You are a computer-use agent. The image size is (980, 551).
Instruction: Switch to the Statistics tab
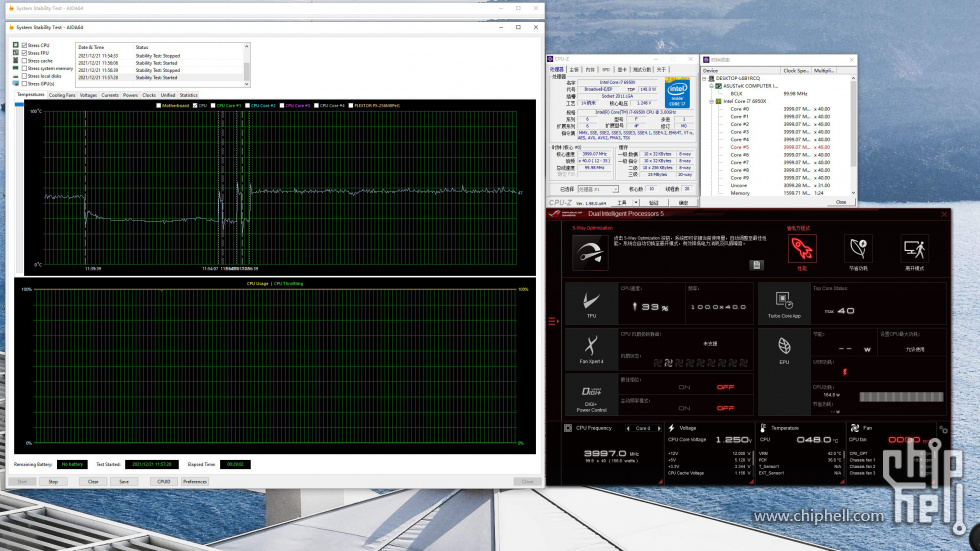(188, 95)
